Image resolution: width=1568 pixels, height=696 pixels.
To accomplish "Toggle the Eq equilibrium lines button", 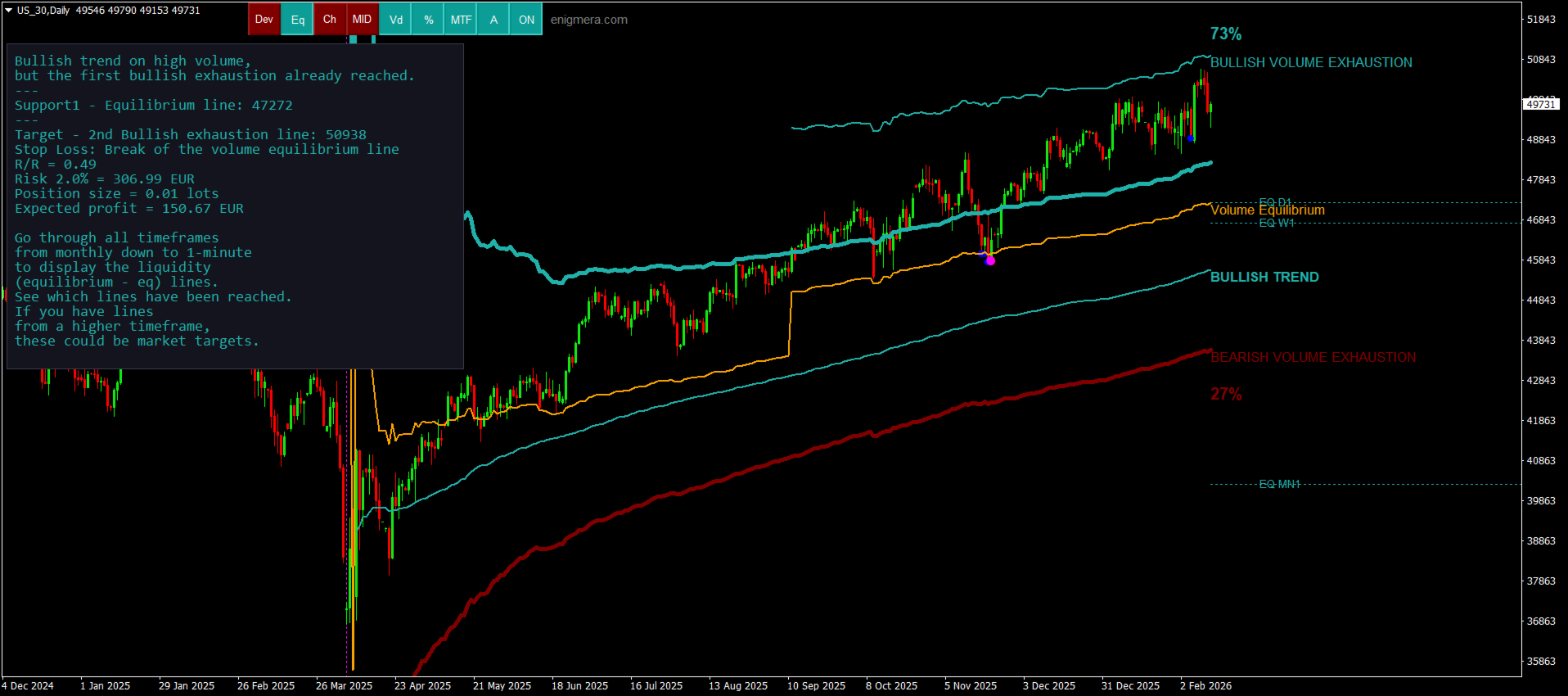I will point(297,20).
